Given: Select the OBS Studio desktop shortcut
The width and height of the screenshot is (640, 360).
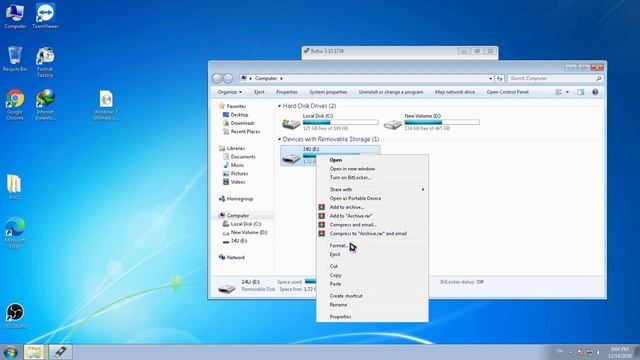Looking at the screenshot, I should coord(15,316).
